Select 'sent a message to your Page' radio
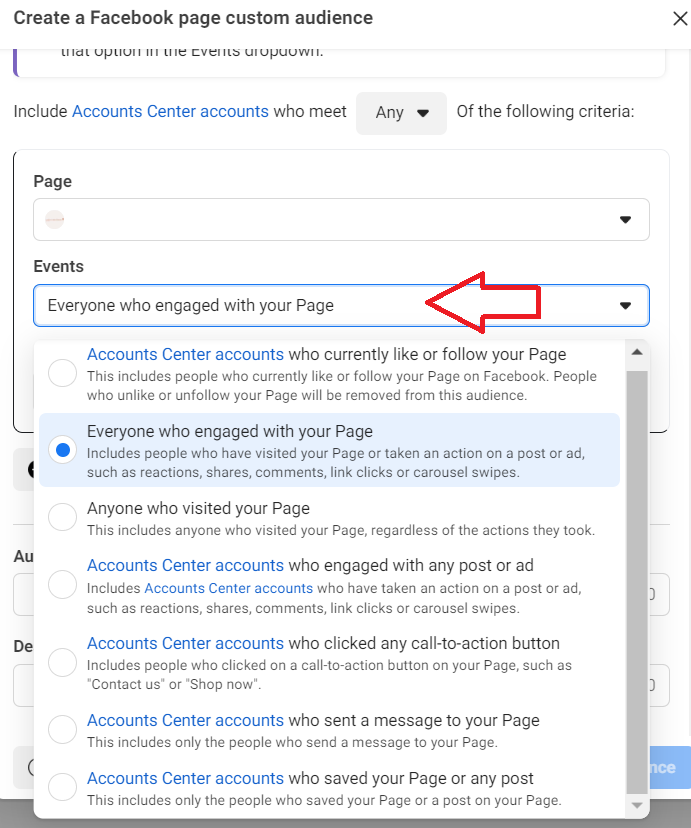The image size is (691, 828). 62,729
